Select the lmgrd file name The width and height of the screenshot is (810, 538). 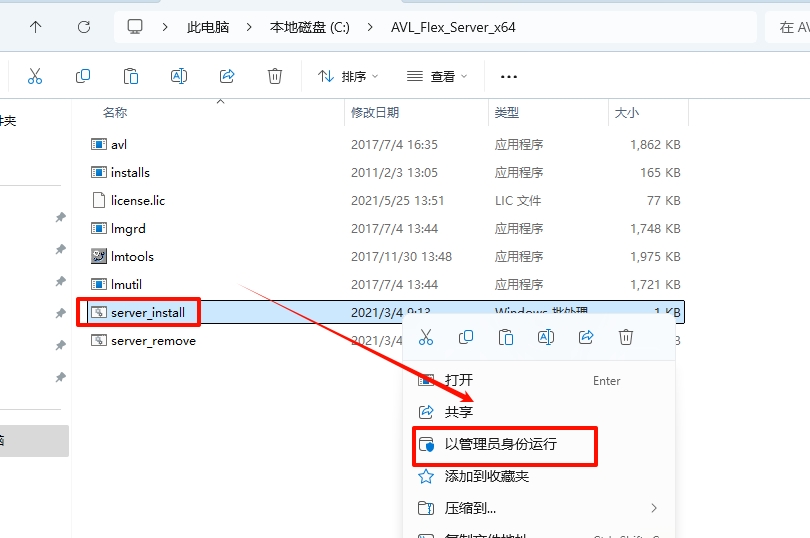128,228
